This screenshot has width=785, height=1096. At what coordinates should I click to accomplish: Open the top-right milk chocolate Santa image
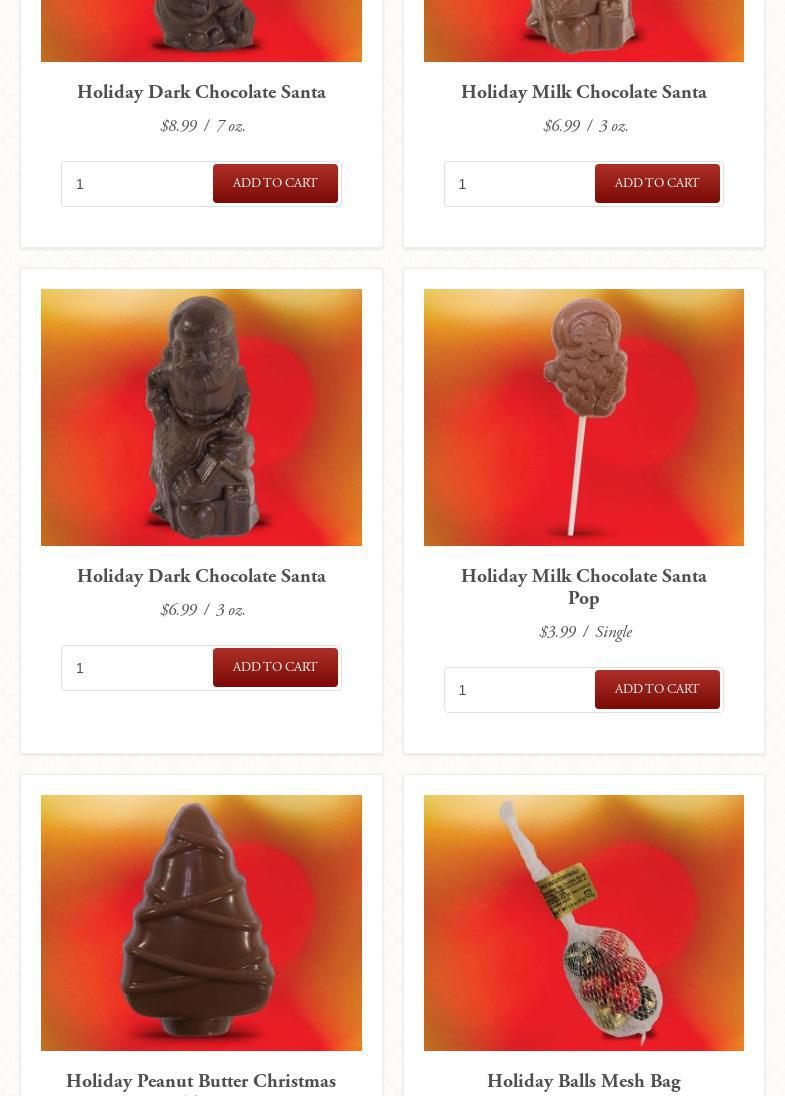pos(584,31)
